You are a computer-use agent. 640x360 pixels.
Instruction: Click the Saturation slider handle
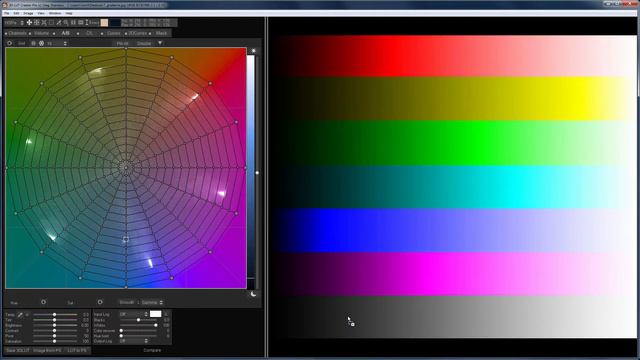coord(54,341)
